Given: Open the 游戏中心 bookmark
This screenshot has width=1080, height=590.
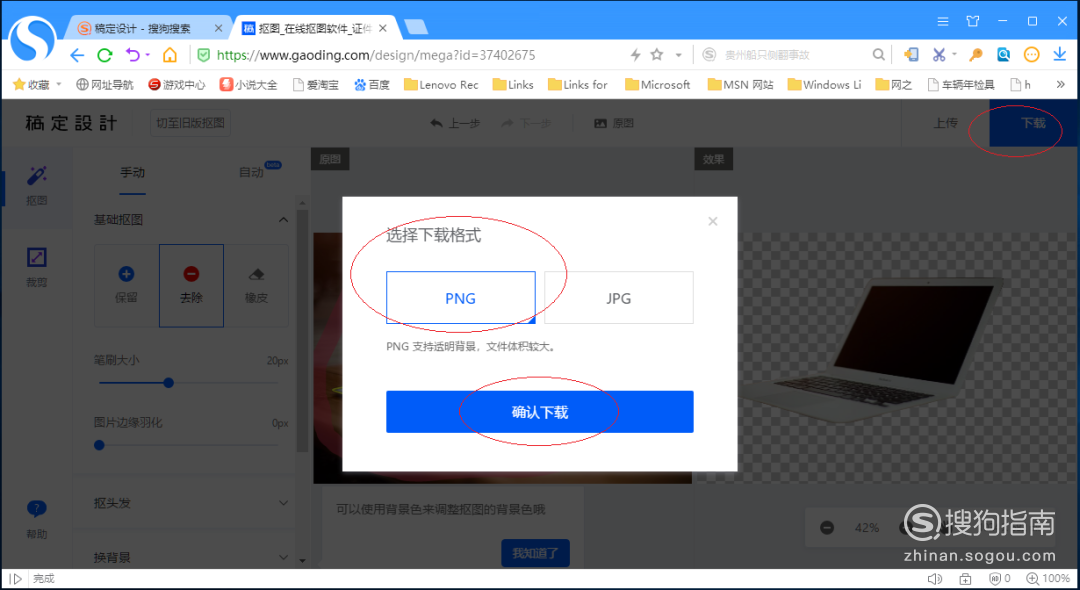Looking at the screenshot, I should click(x=176, y=84).
